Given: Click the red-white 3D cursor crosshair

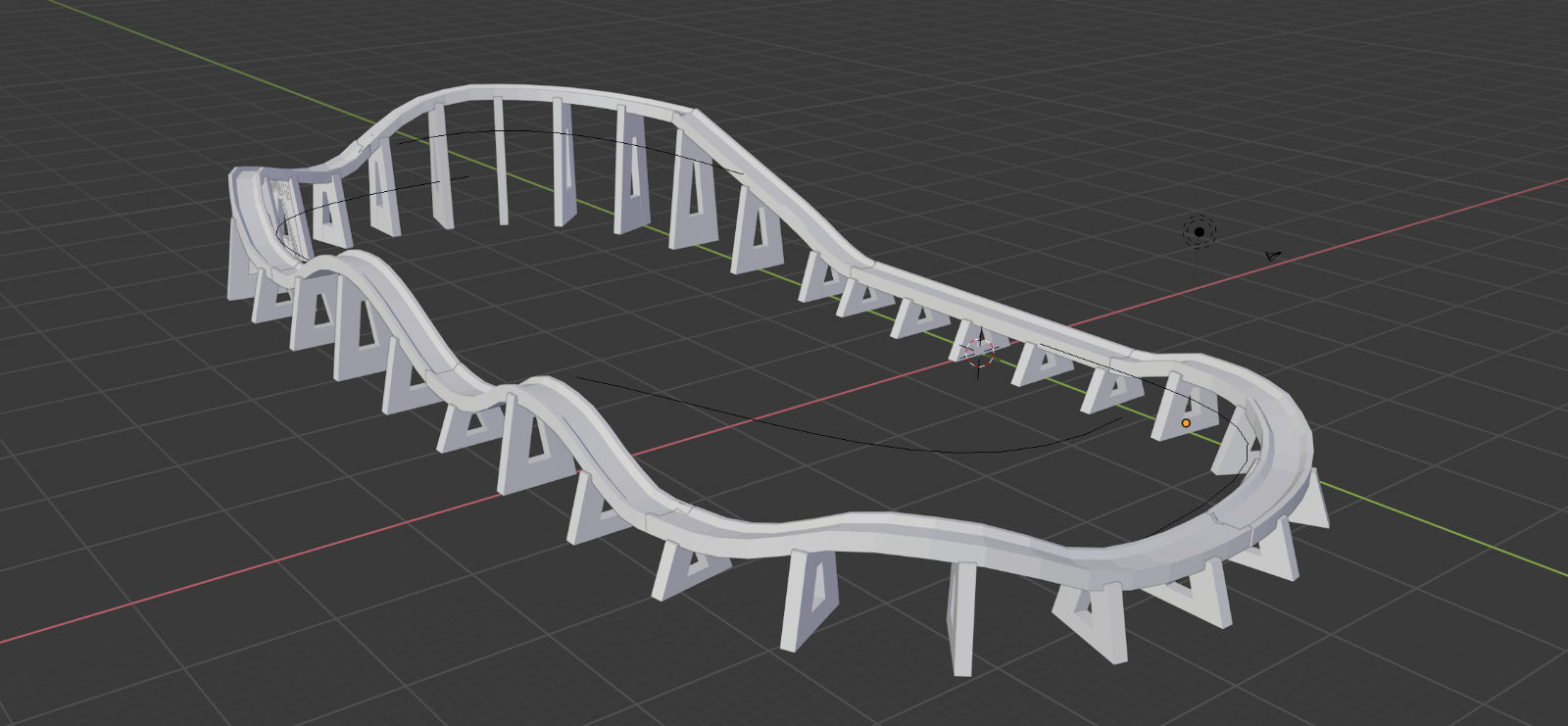Looking at the screenshot, I should [980, 353].
